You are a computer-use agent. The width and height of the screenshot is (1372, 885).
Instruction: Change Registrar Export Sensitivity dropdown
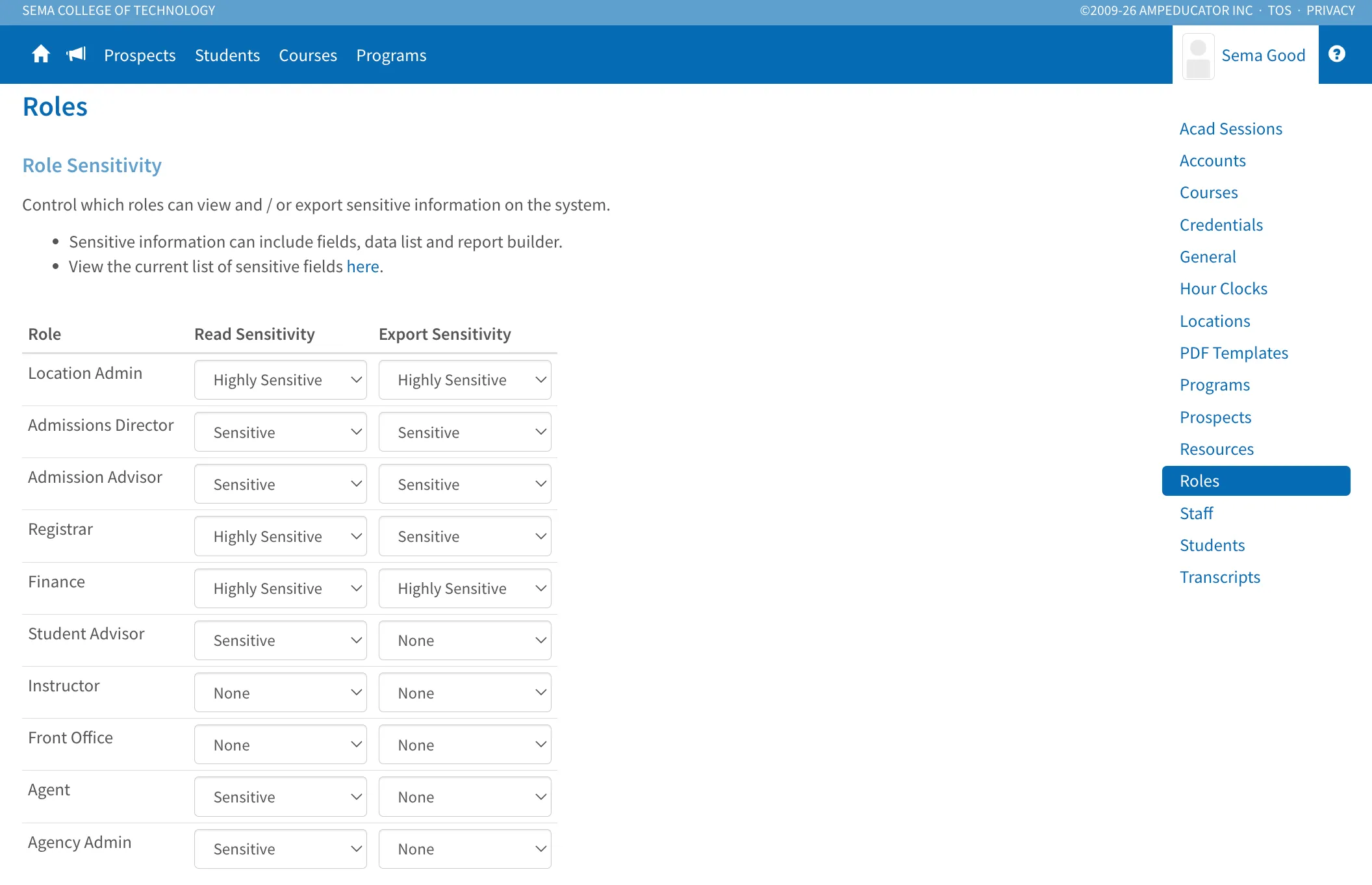pos(464,536)
